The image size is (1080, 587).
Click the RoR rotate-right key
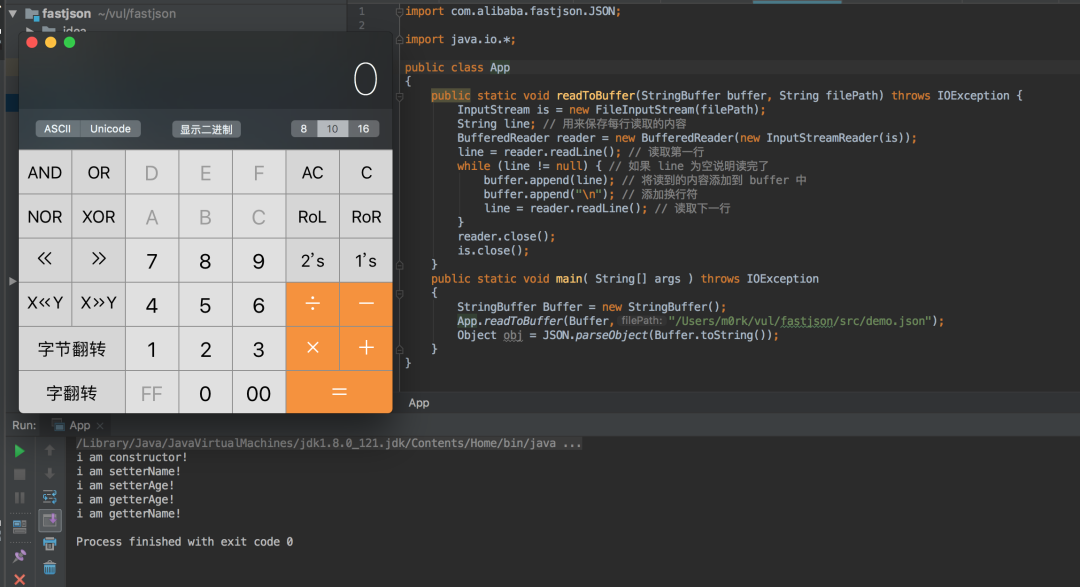366,216
